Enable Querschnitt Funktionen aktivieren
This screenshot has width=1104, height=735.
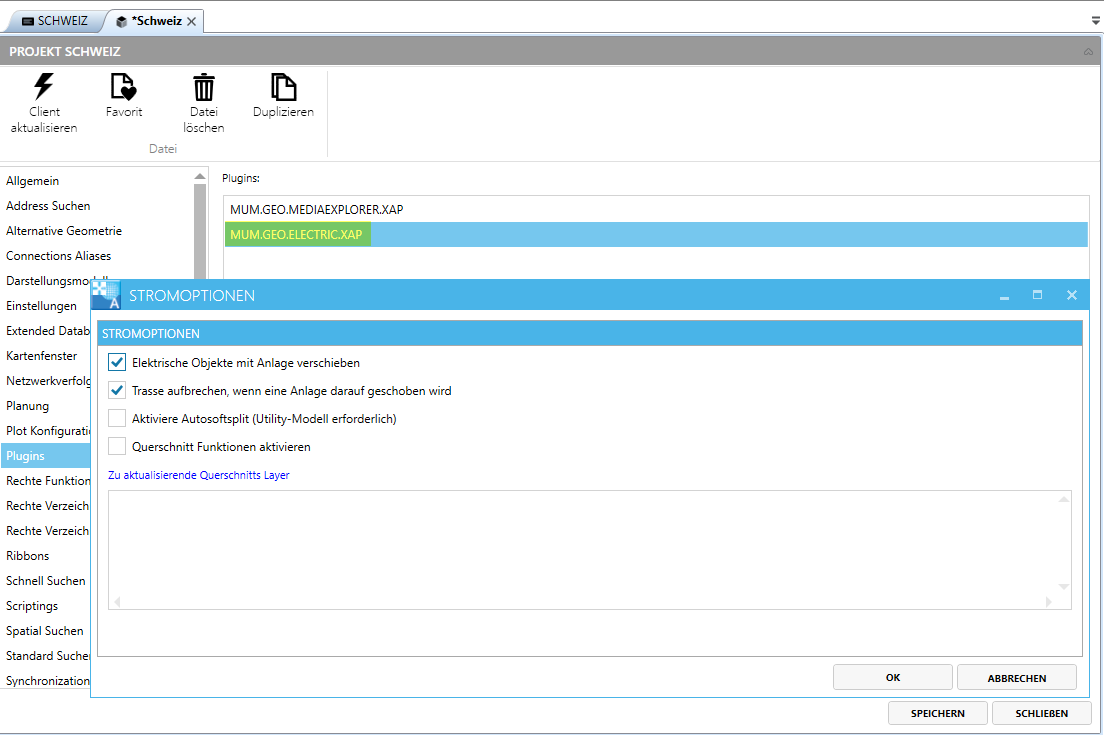(117, 446)
